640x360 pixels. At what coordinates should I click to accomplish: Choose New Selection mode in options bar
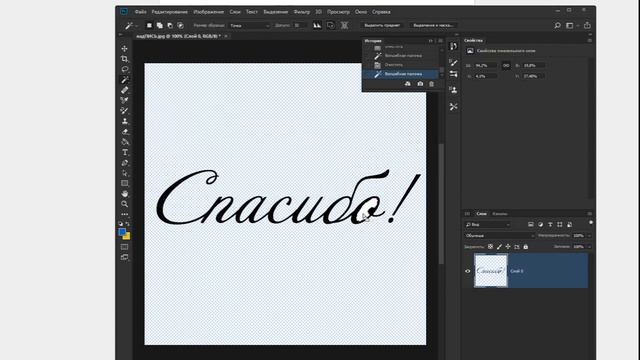pyautogui.click(x=149, y=25)
